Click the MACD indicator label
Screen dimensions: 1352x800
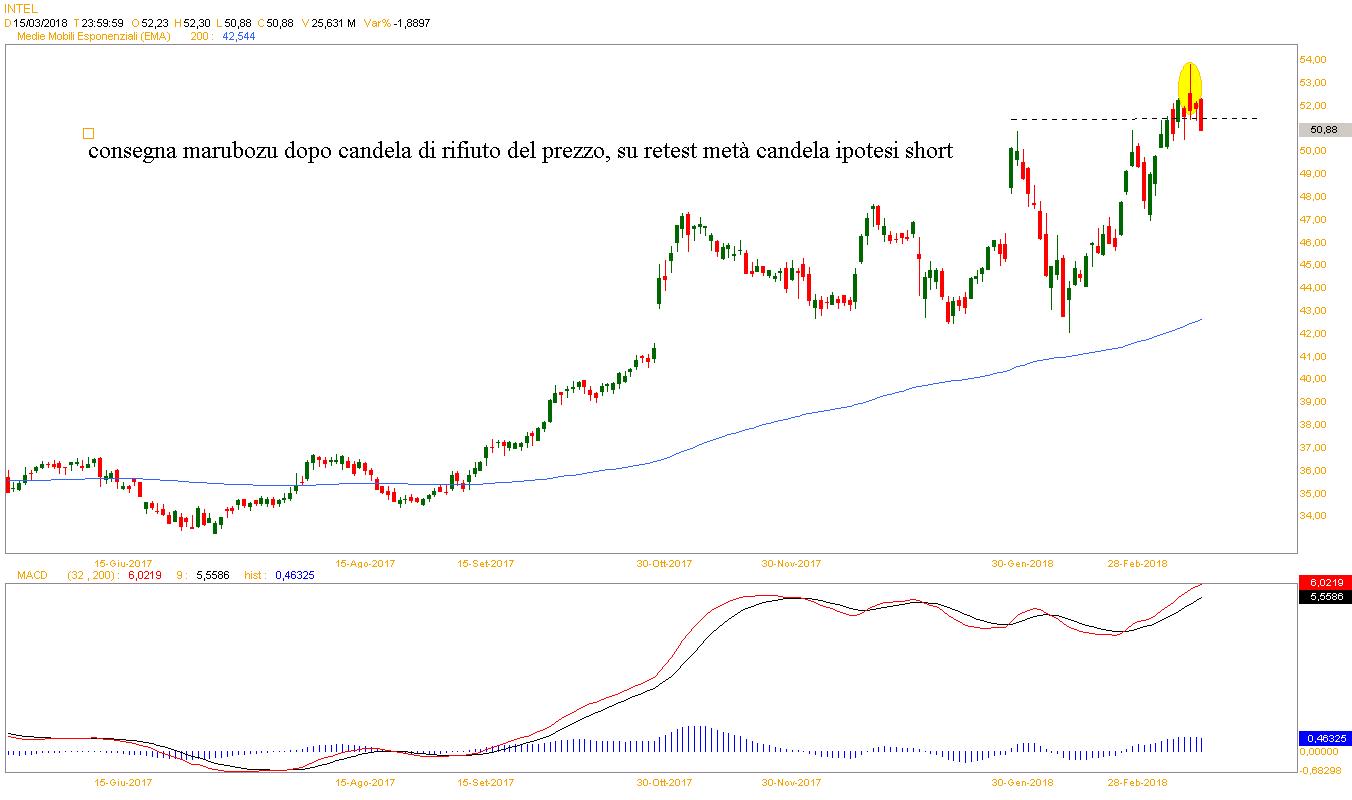tap(33, 575)
